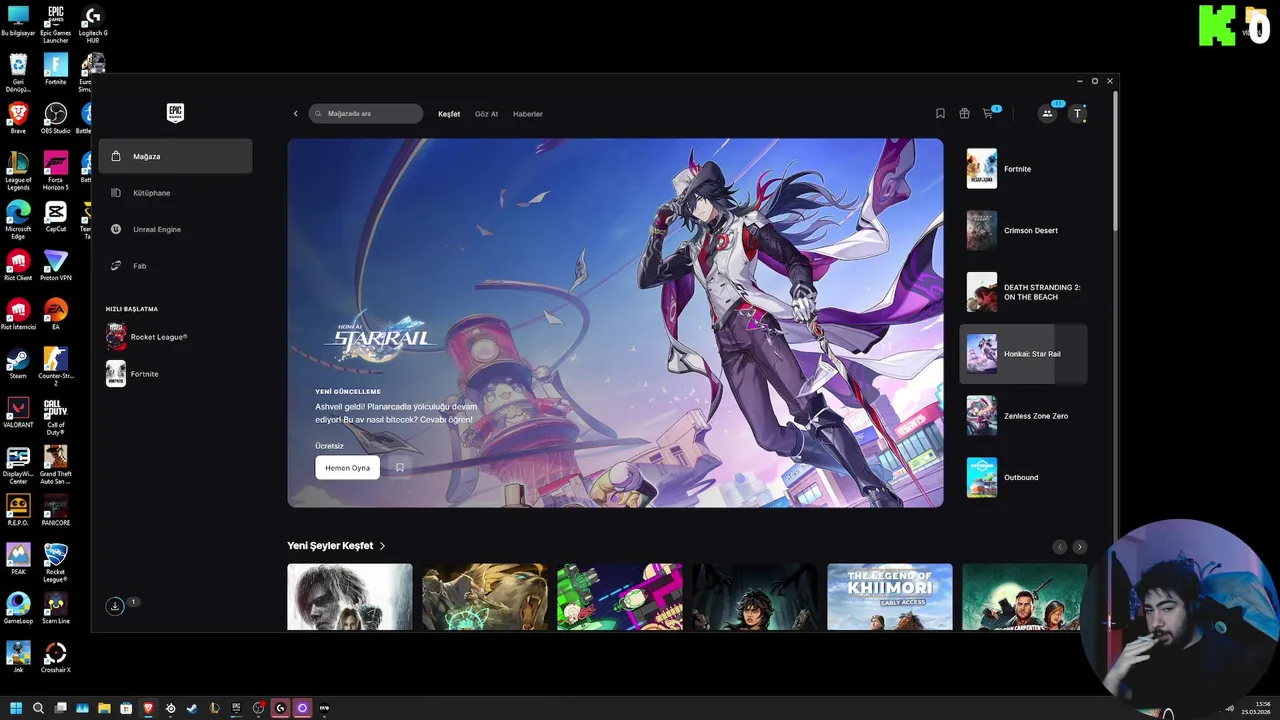Select Honkai: Star Rail in featured list
The image size is (1280, 720).
1023,354
